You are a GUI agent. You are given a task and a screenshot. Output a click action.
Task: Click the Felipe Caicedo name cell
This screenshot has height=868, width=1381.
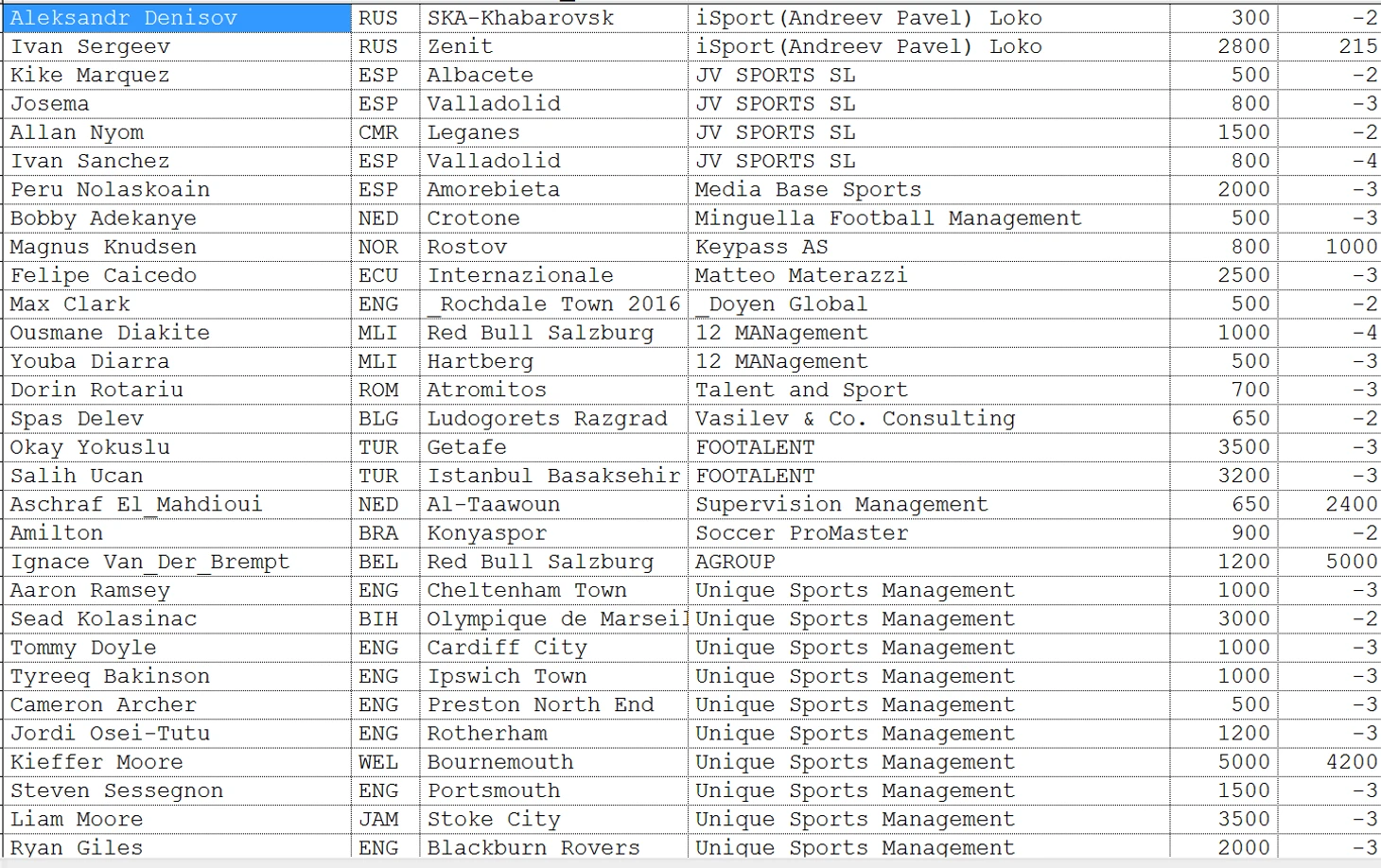(177, 275)
